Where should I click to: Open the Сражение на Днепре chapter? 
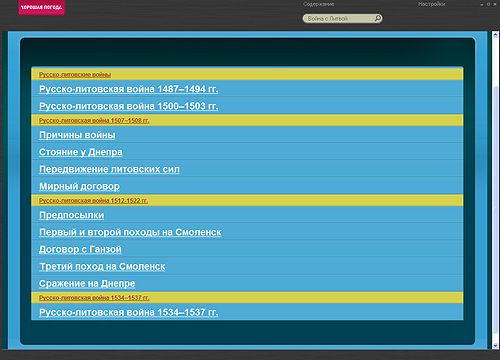click(x=87, y=283)
